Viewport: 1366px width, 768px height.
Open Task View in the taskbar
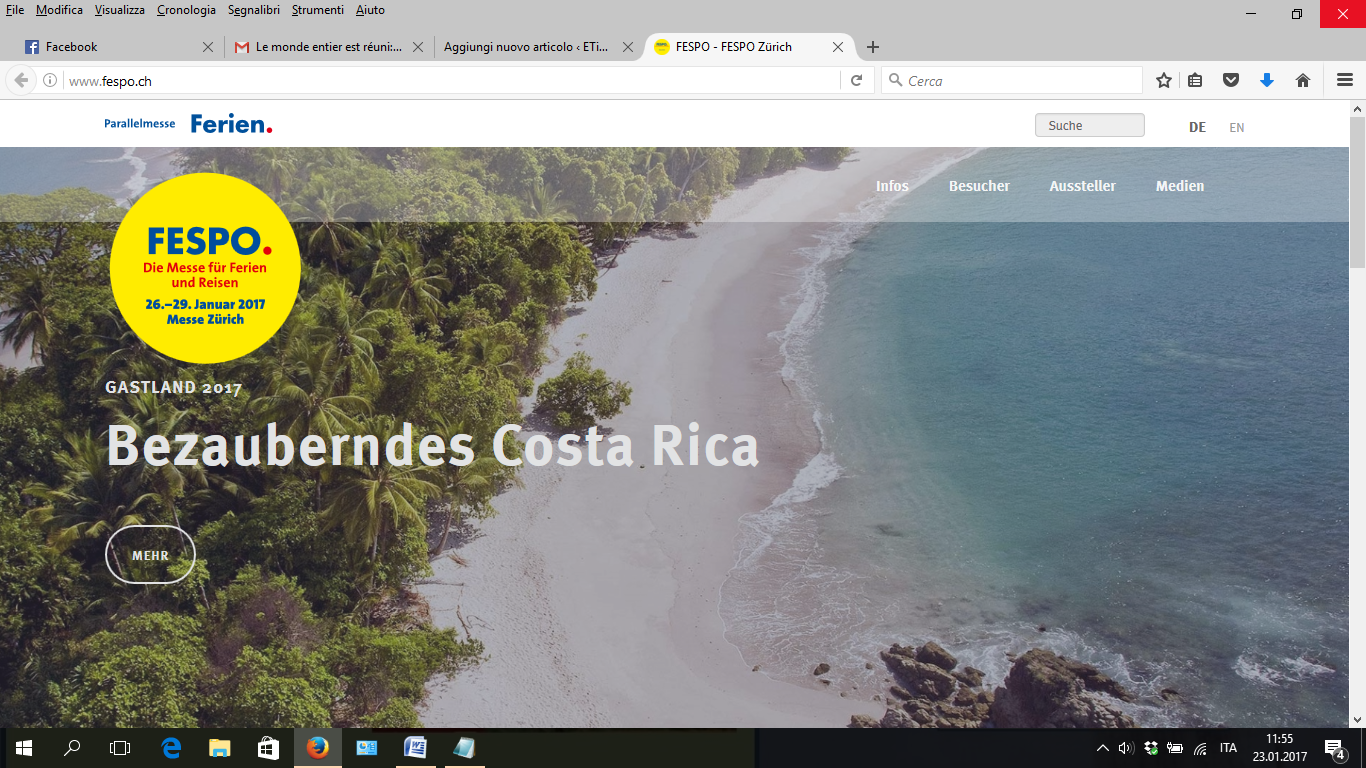point(120,748)
